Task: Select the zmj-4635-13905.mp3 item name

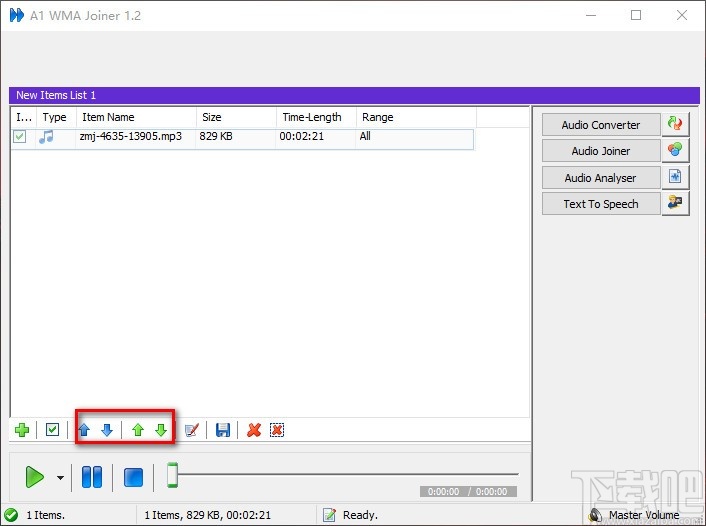Action: 131,136
